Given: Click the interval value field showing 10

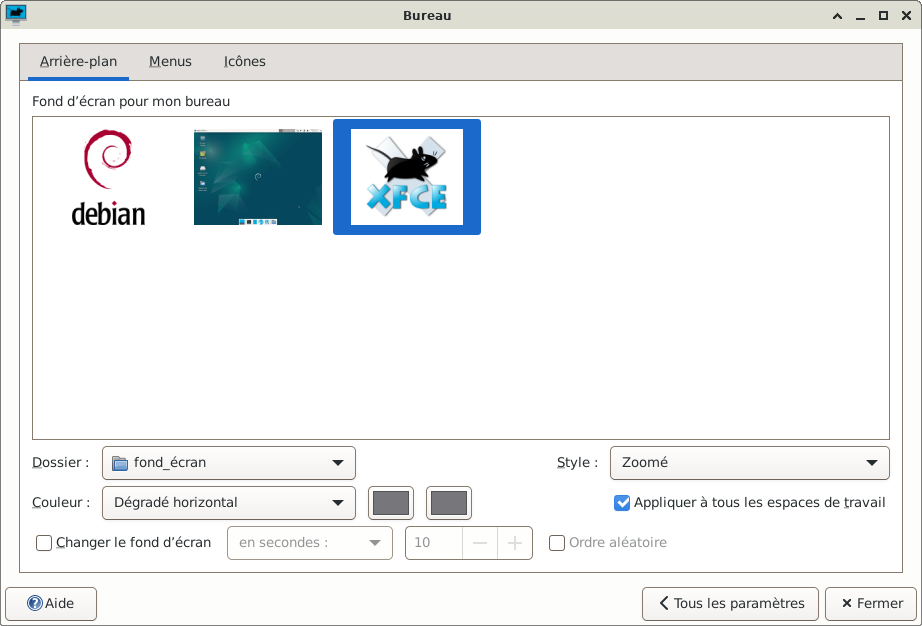Looking at the screenshot, I should (434, 543).
